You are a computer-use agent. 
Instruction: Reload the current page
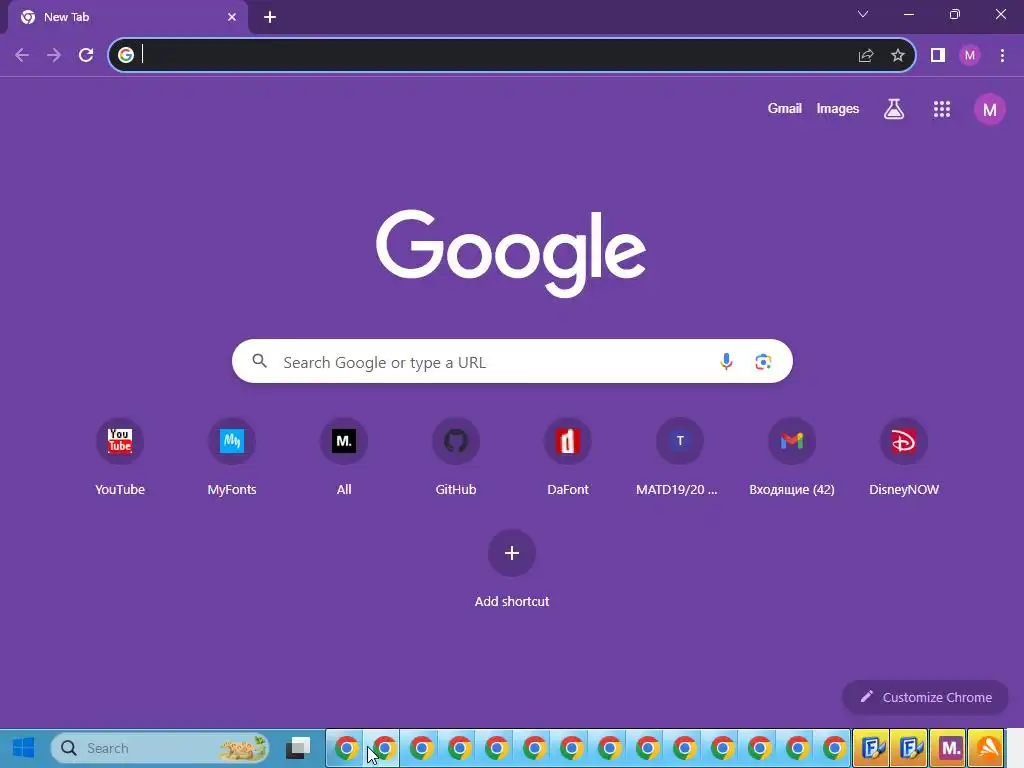[86, 56]
